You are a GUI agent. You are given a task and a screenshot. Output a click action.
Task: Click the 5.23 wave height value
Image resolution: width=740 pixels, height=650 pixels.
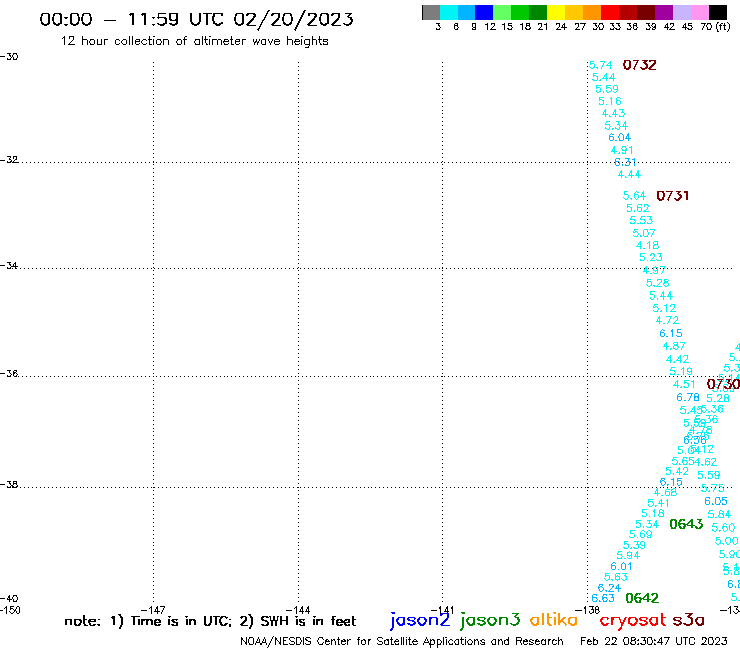(651, 257)
